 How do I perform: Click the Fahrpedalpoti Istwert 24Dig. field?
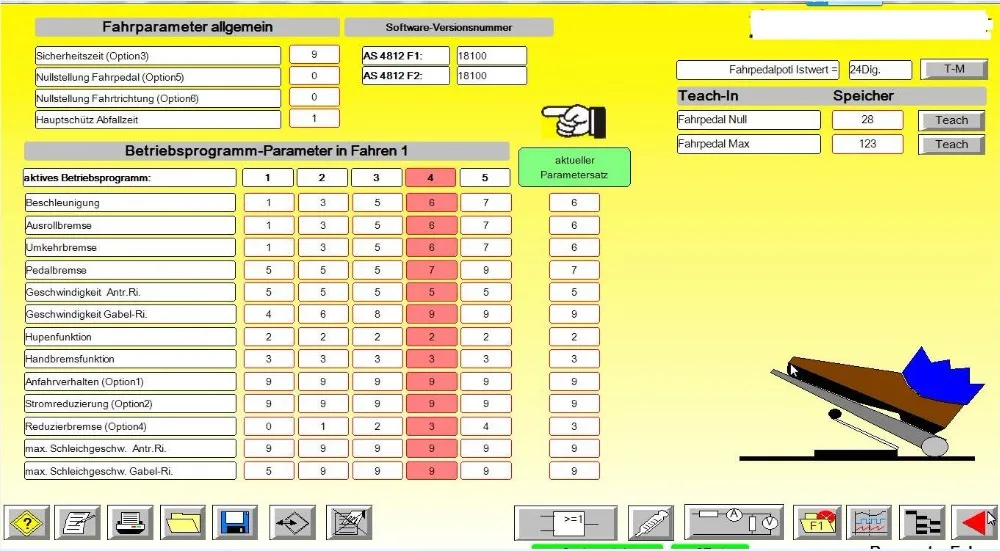880,70
